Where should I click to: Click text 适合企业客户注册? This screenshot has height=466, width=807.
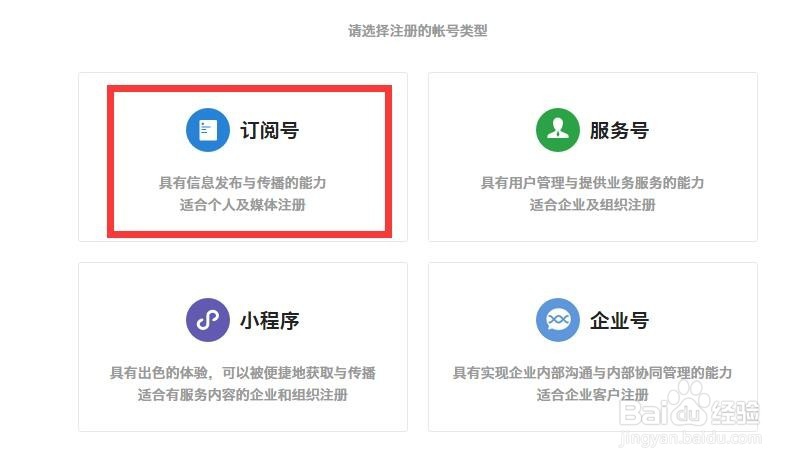click(592, 394)
